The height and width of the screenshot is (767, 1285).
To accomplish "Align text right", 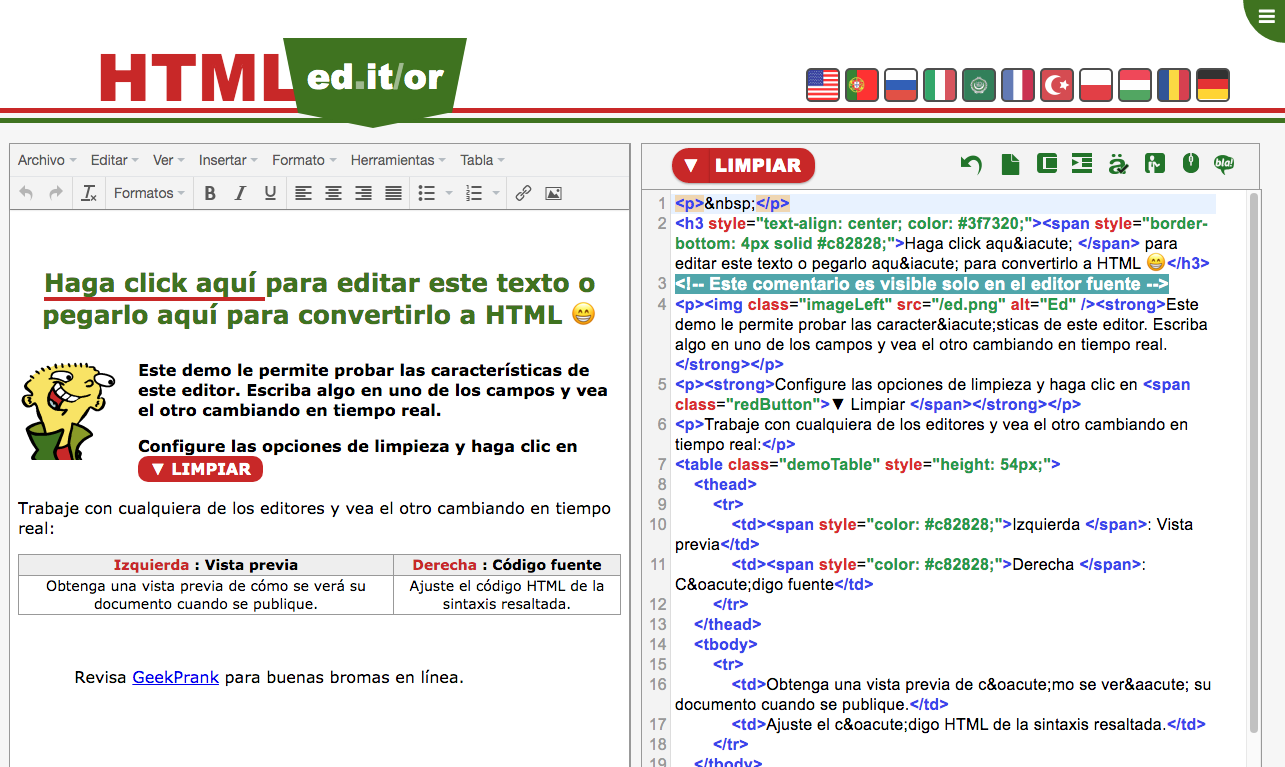I will [x=363, y=193].
